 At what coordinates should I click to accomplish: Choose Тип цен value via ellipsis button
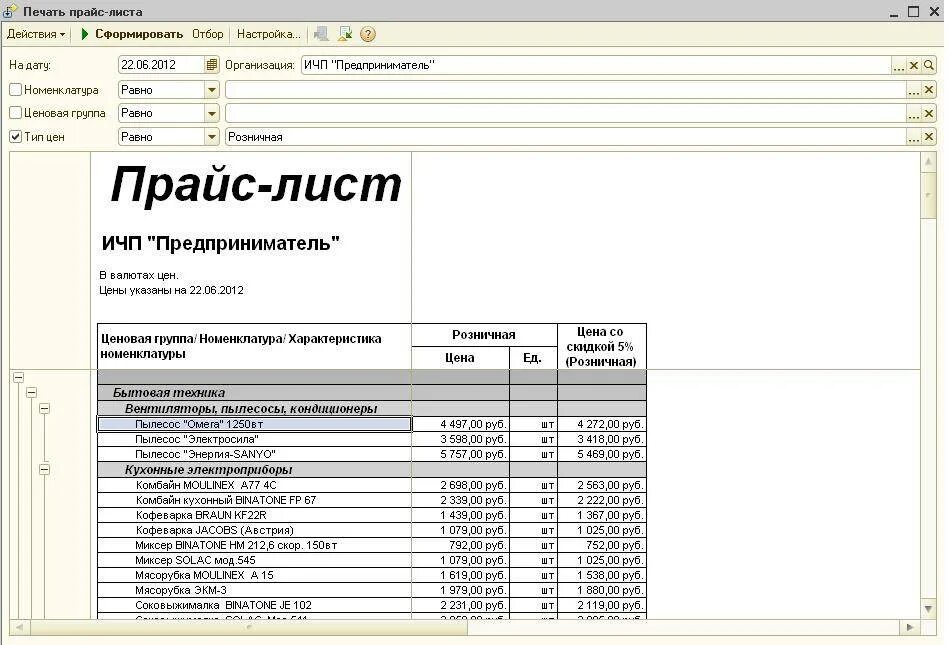(914, 137)
